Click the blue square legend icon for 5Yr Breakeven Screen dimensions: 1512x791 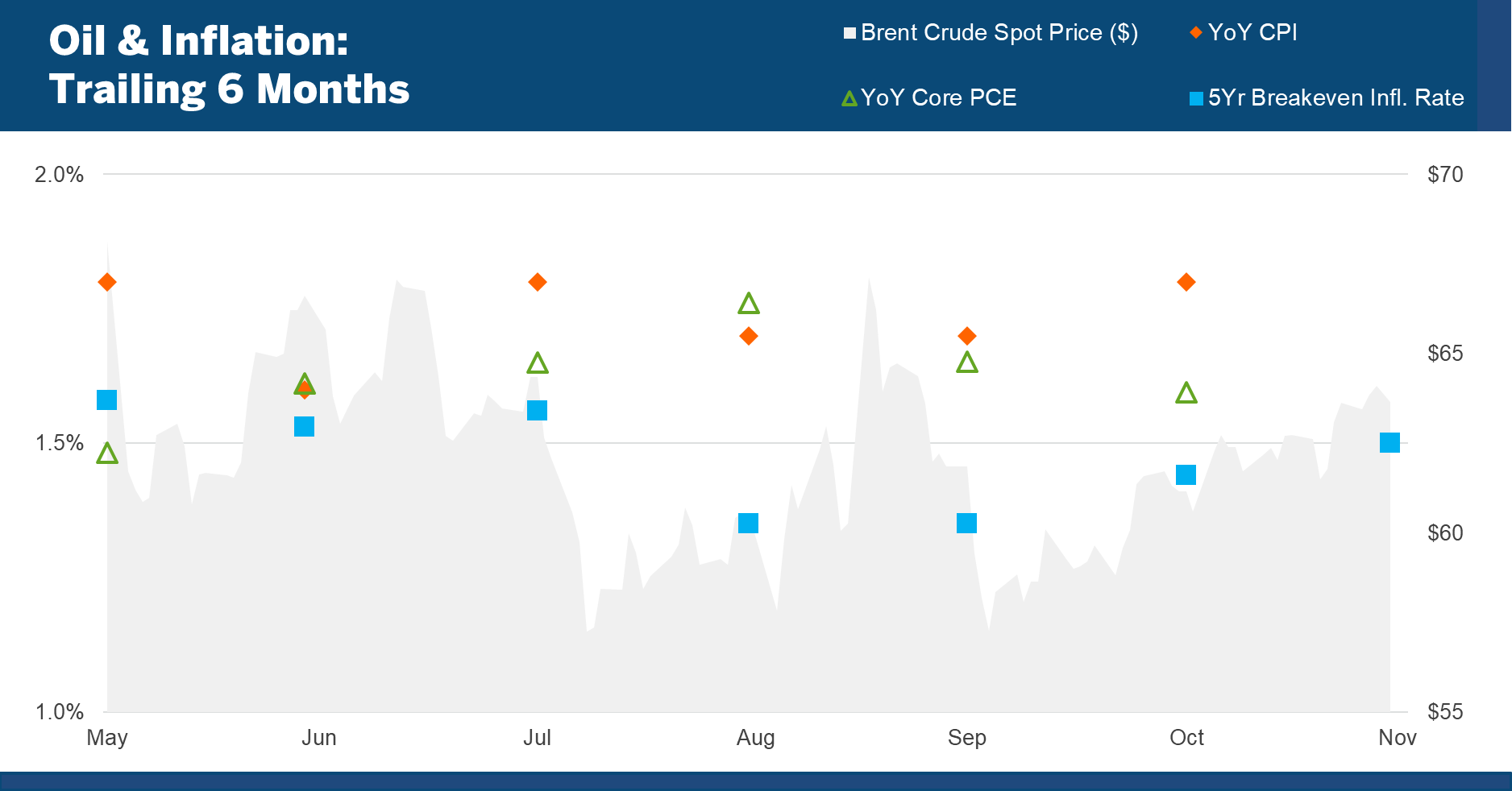coord(1196,98)
